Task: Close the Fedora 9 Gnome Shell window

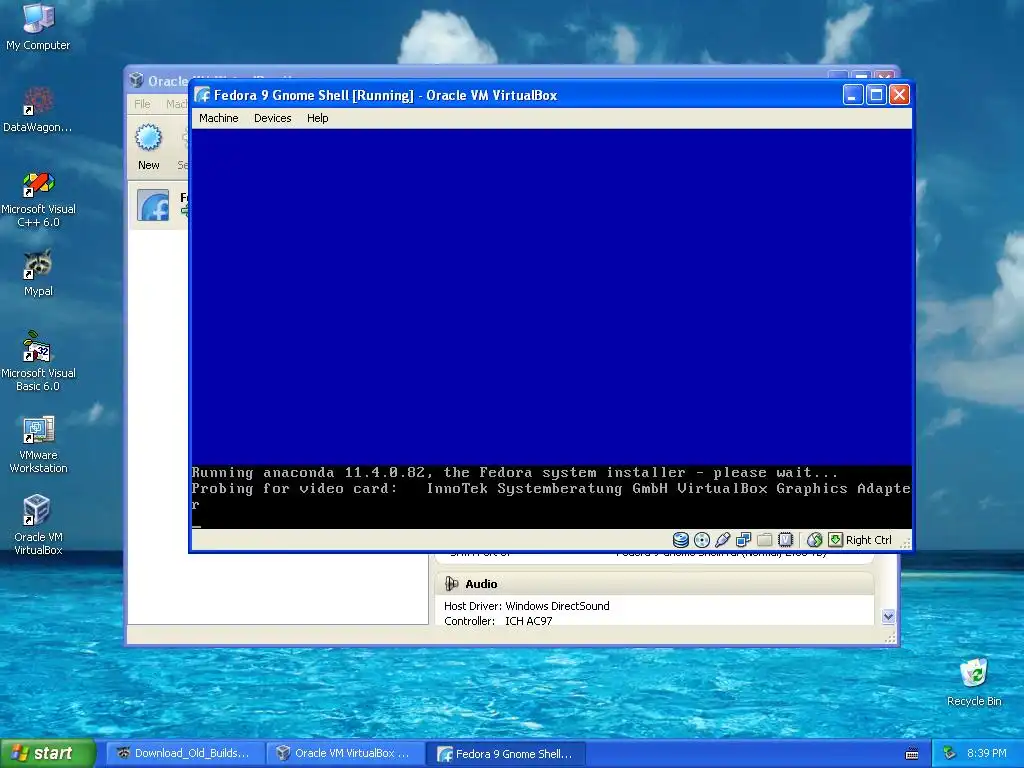Action: pos(899,95)
